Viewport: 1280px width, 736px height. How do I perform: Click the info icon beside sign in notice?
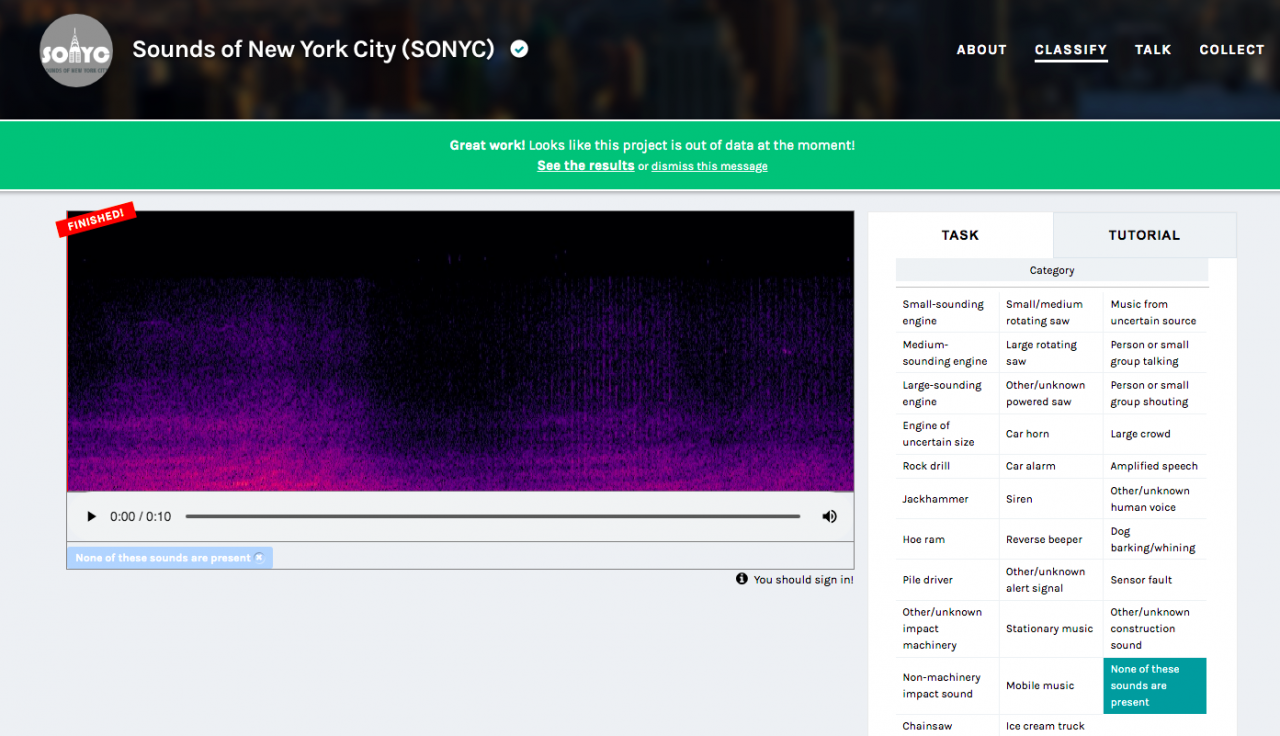coord(742,579)
